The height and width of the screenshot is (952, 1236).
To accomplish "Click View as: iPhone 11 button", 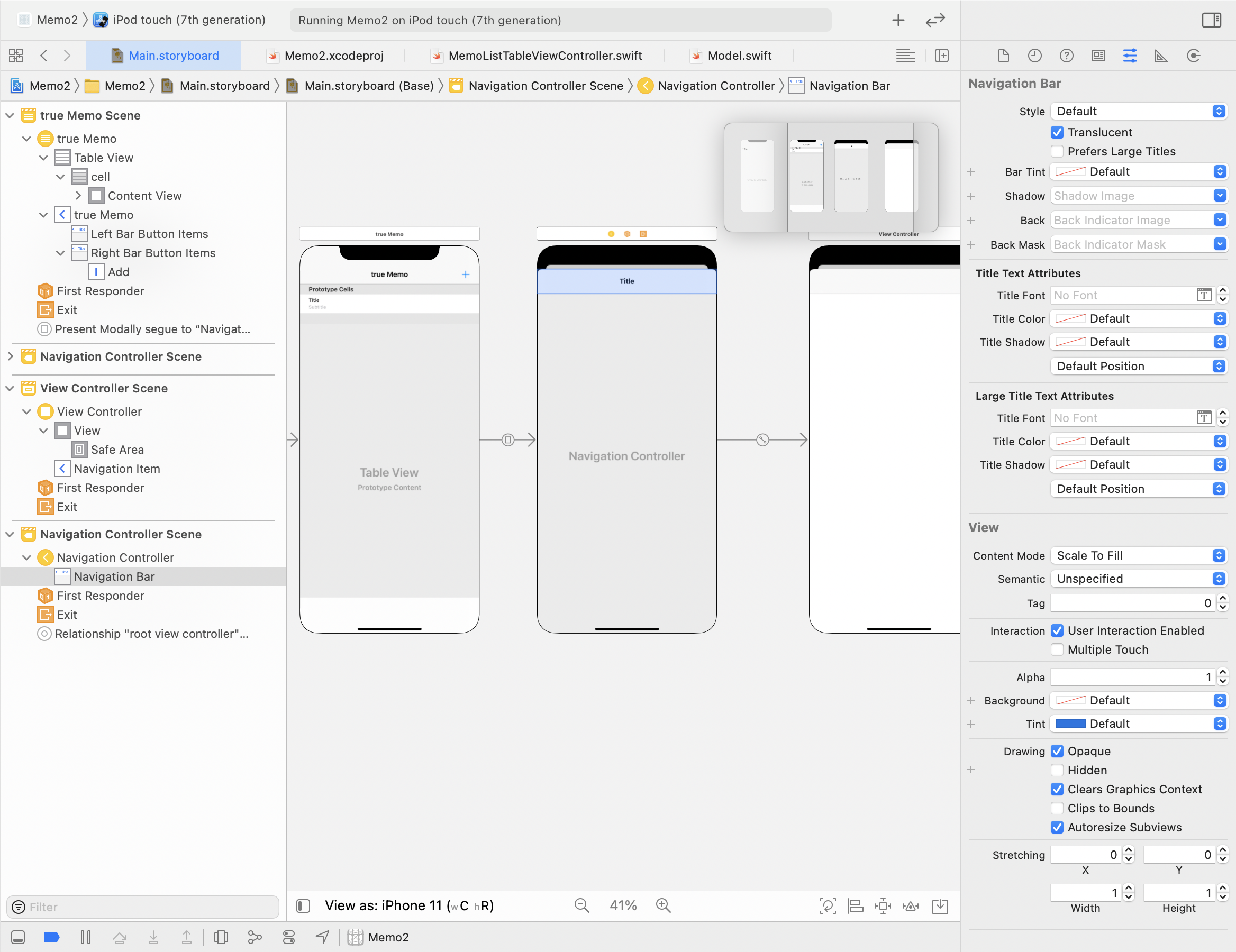I will pyautogui.click(x=409, y=905).
